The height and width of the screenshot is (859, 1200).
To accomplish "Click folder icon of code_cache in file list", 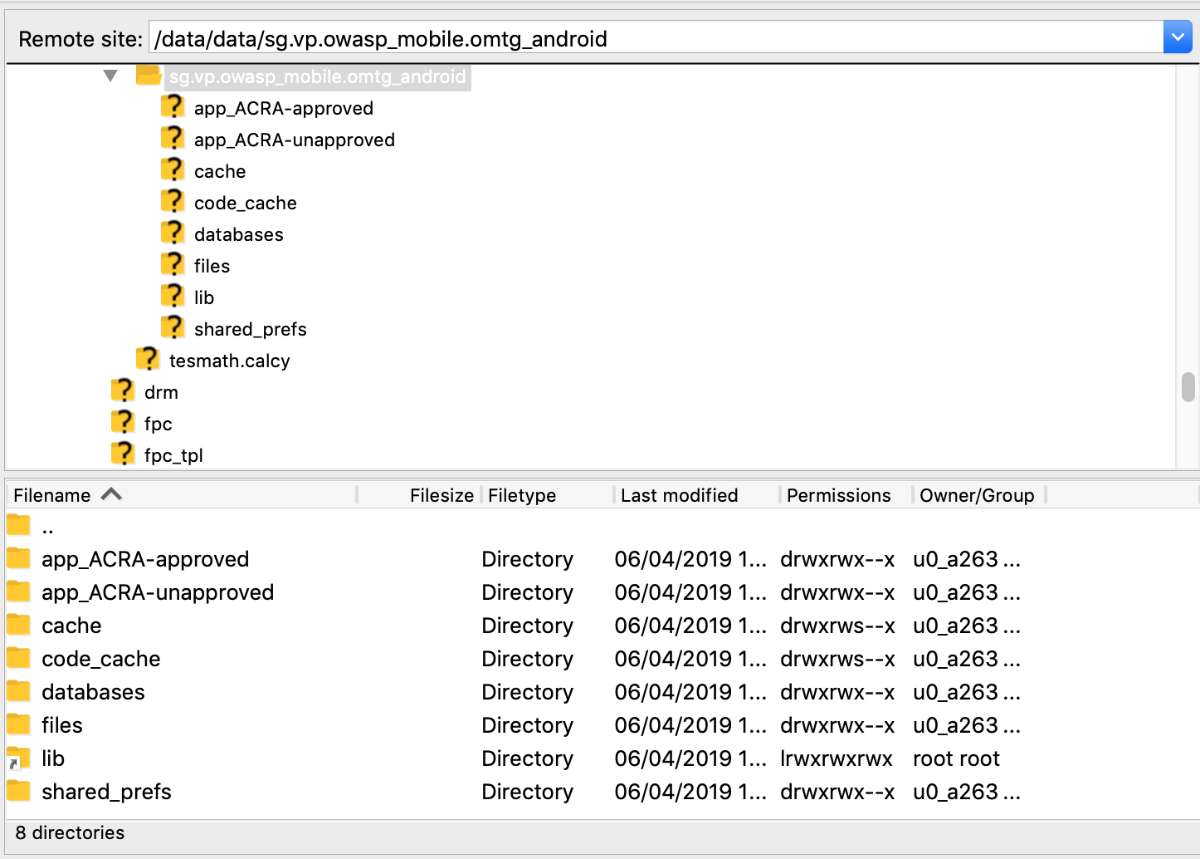I will point(19,658).
